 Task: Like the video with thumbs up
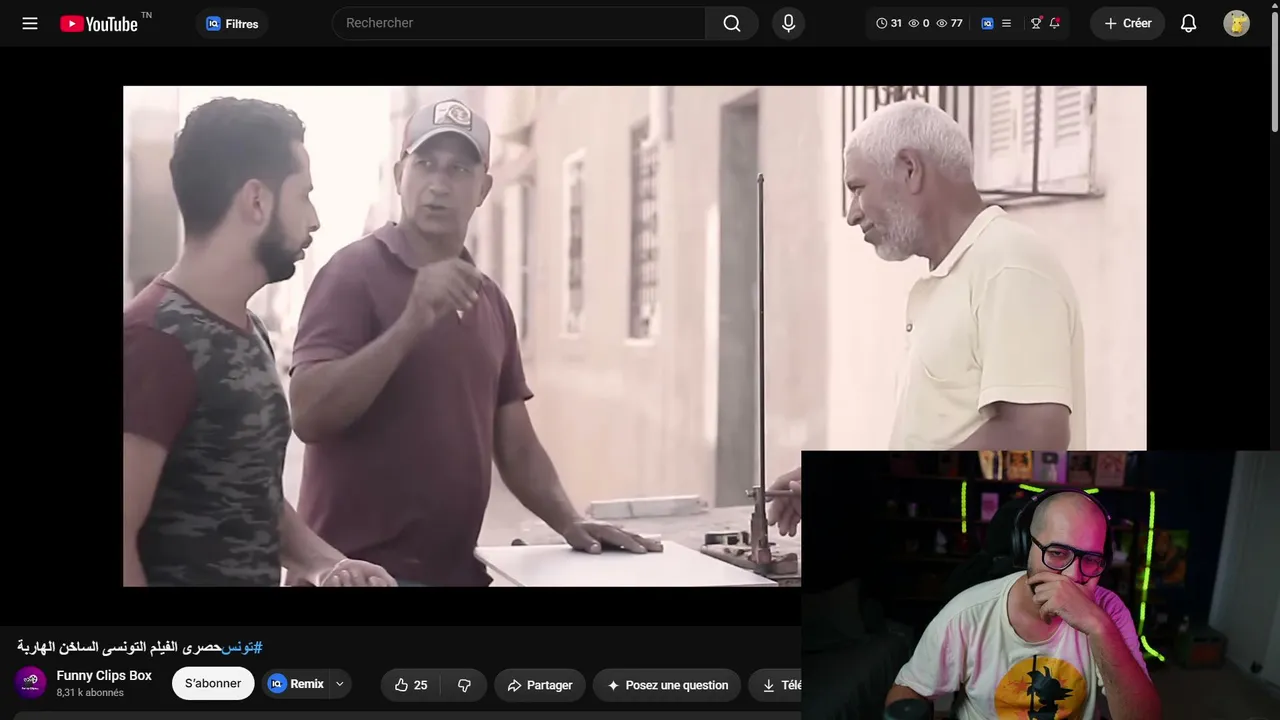(x=411, y=685)
